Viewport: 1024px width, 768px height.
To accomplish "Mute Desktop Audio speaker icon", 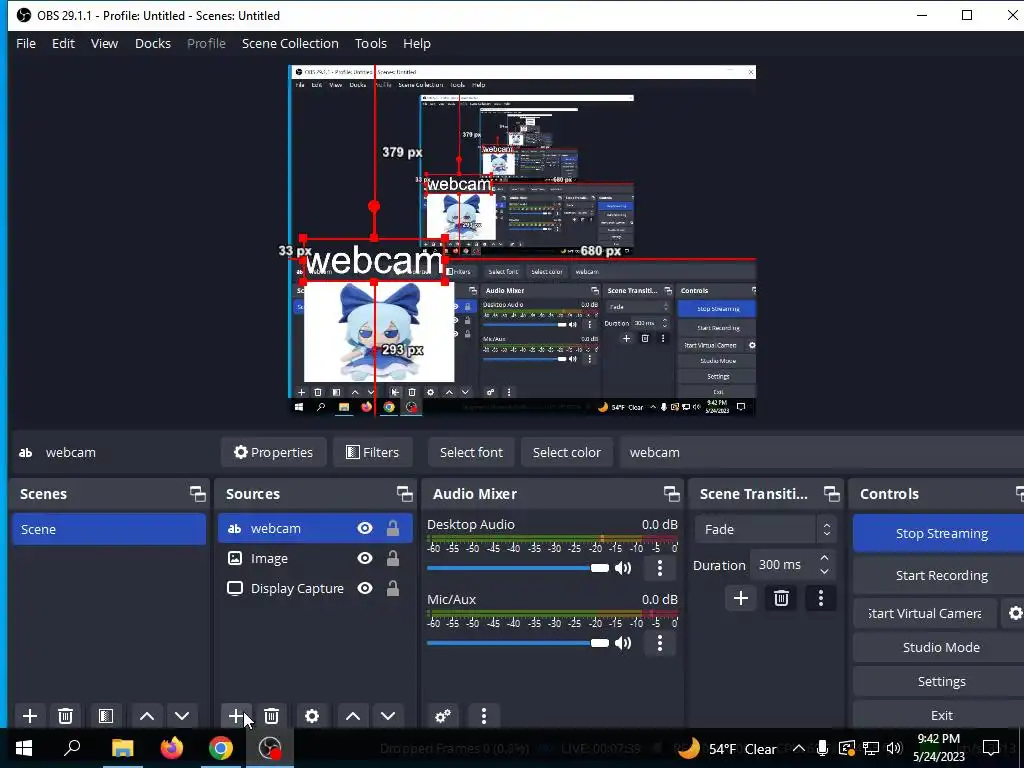I will click(624, 568).
